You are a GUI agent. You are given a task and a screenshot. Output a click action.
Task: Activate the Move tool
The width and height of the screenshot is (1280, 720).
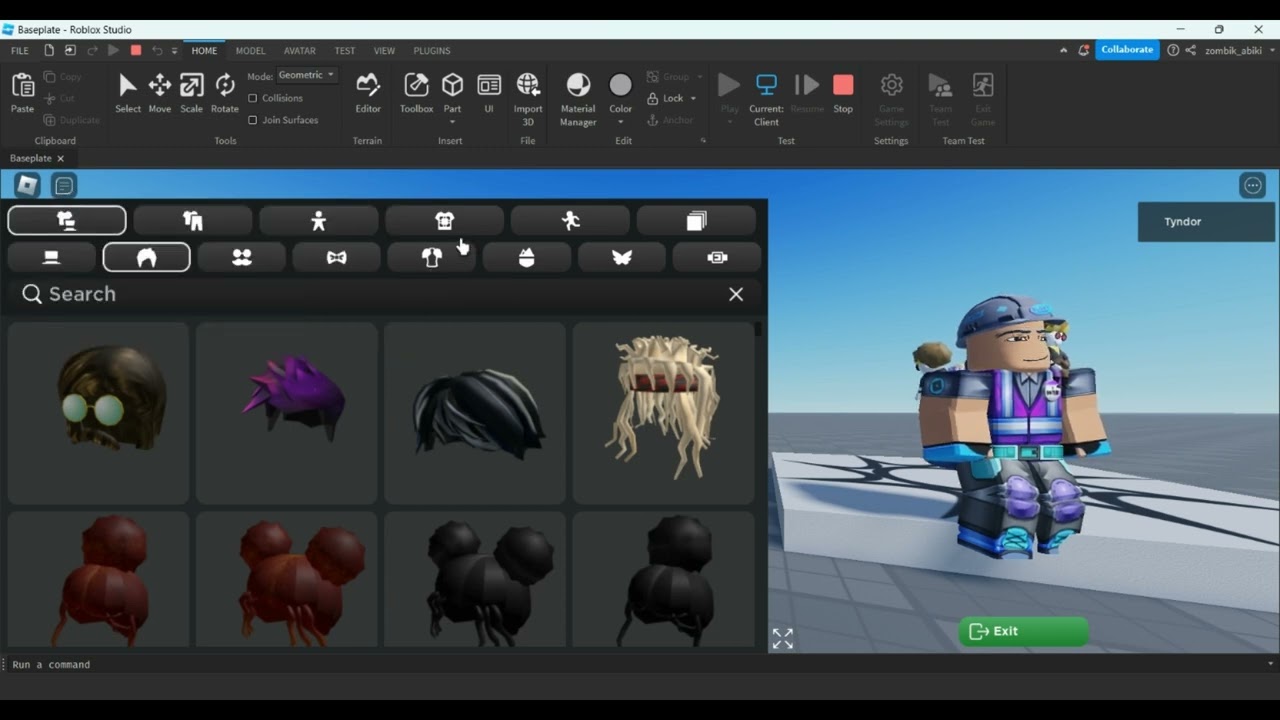click(160, 93)
